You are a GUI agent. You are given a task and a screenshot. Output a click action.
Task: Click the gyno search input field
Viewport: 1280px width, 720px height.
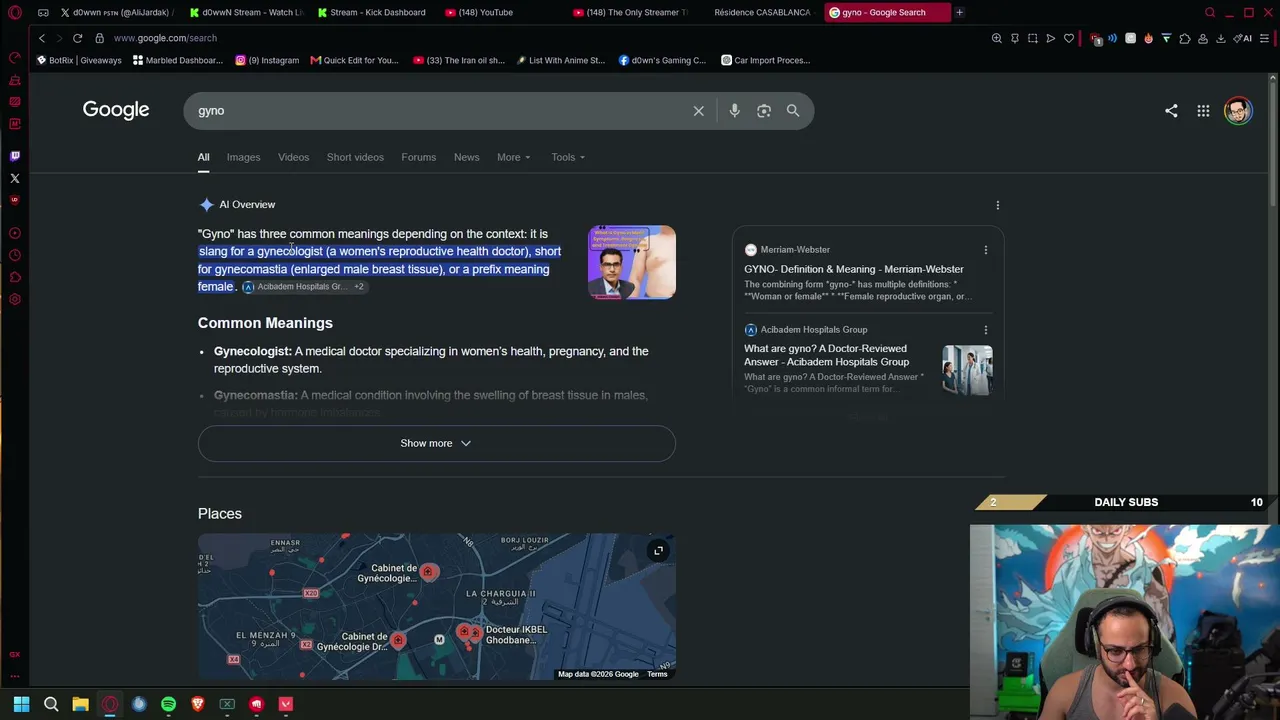point(440,111)
